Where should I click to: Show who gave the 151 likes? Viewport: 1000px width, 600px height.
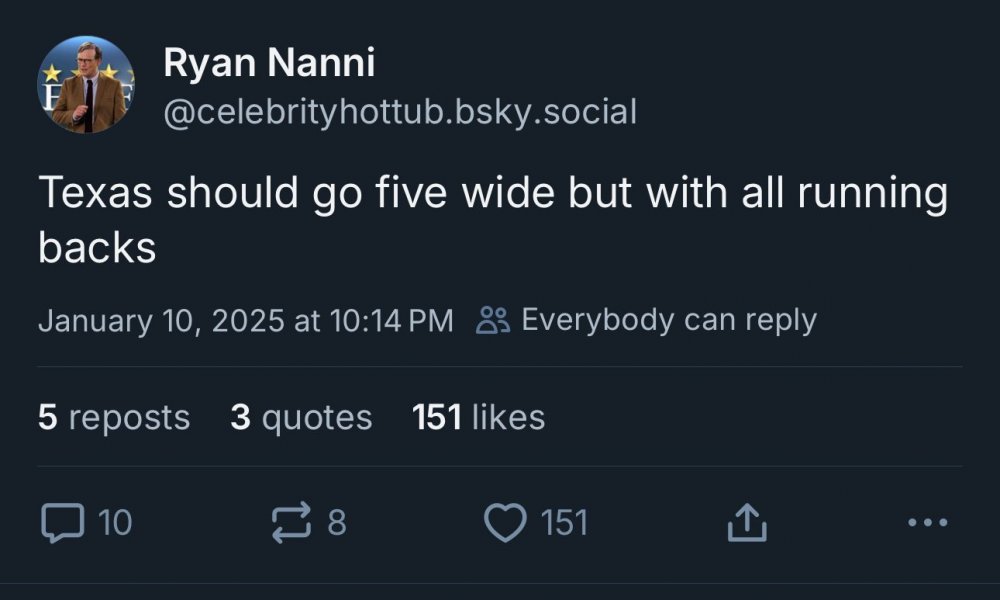click(x=479, y=417)
